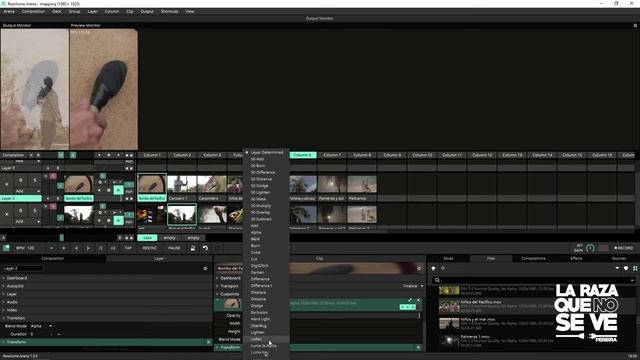Choose Layer Determined blend mode
640x360 pixels.
[x=266, y=152]
